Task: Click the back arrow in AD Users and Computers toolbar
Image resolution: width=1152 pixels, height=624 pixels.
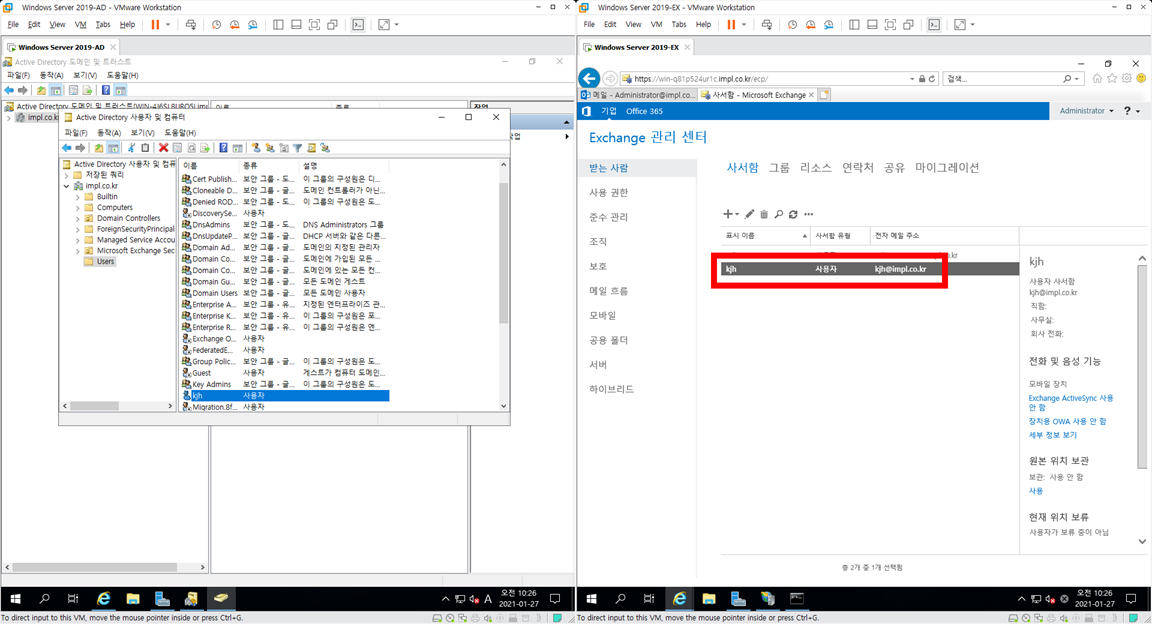Action: [66, 148]
